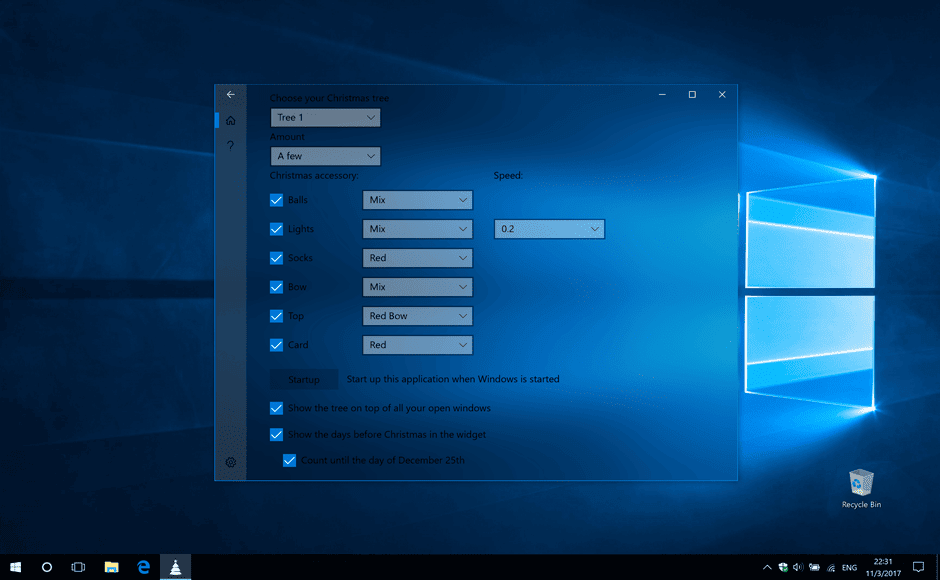Open the Lights color Mix dropdown
Image resolution: width=940 pixels, height=580 pixels.
coord(417,229)
